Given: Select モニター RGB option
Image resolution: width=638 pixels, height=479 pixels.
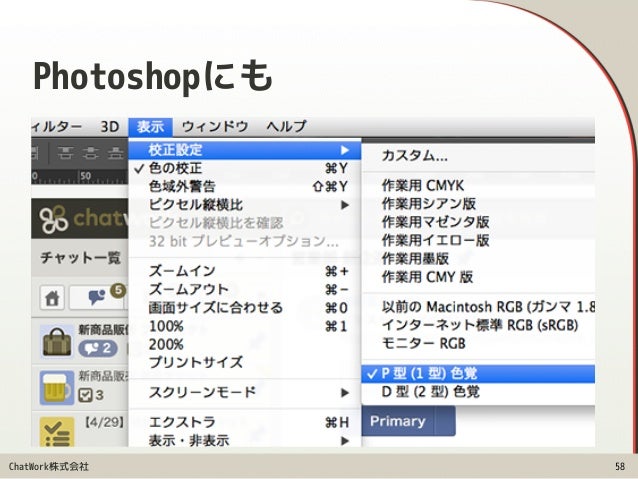Looking at the screenshot, I should [478, 343].
